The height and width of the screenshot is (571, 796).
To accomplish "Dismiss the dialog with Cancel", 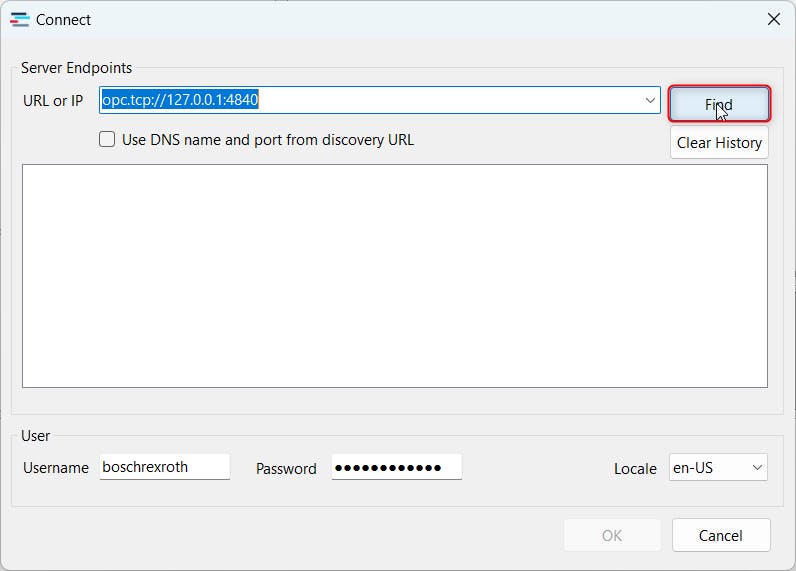I will 720,535.
